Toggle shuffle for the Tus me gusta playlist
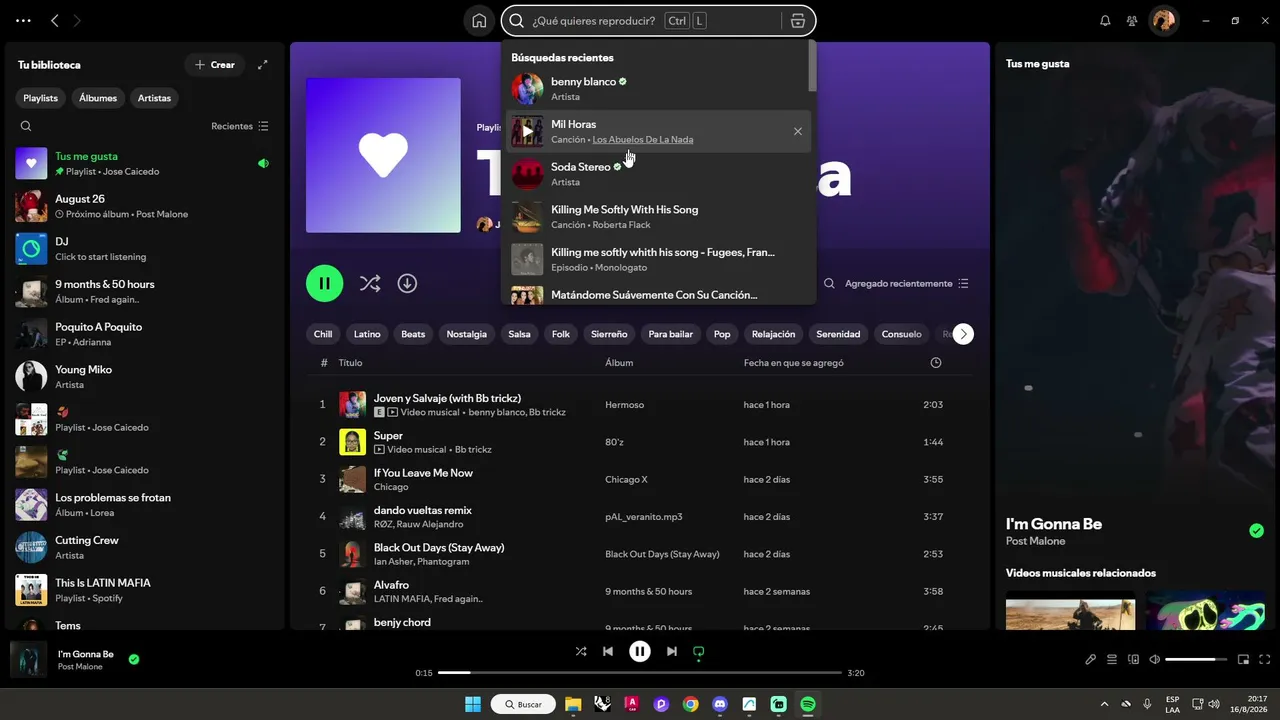This screenshot has width=1280, height=720. 370,283
